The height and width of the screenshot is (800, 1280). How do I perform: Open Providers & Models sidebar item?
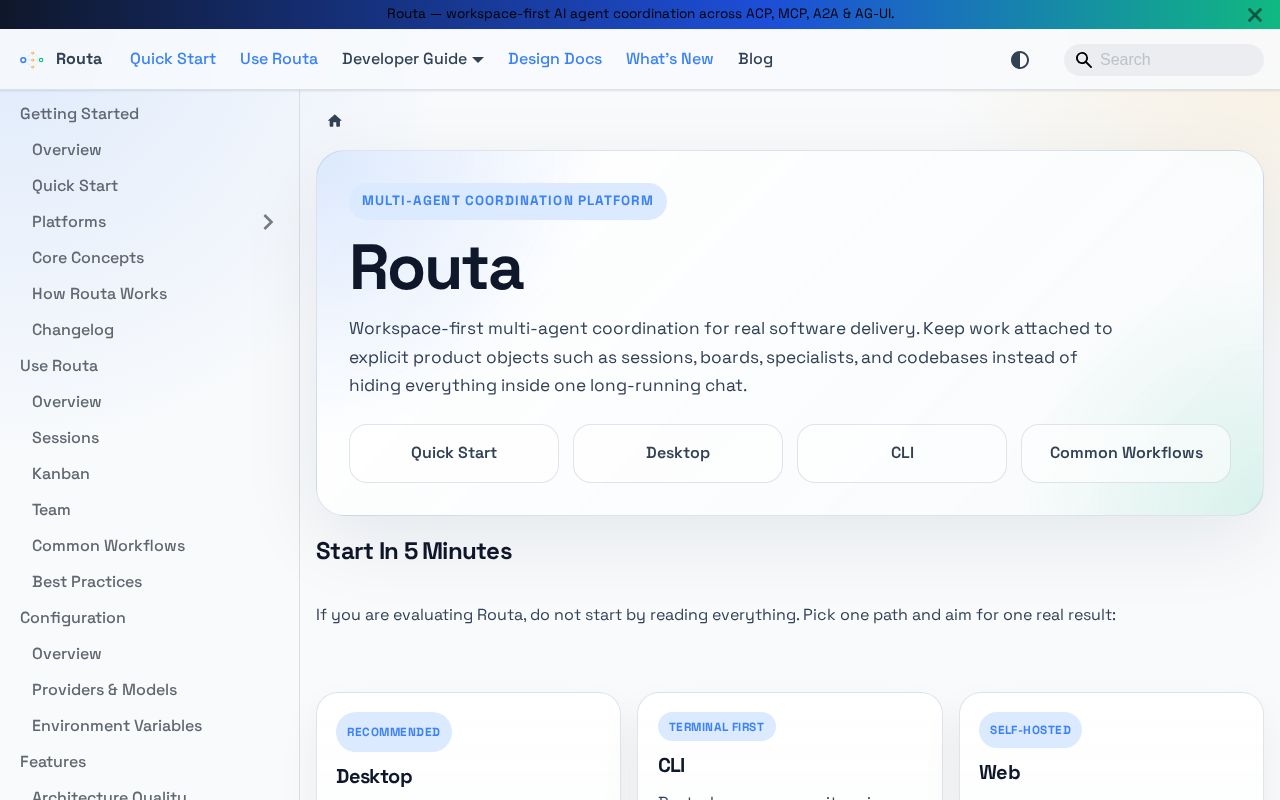click(x=104, y=690)
